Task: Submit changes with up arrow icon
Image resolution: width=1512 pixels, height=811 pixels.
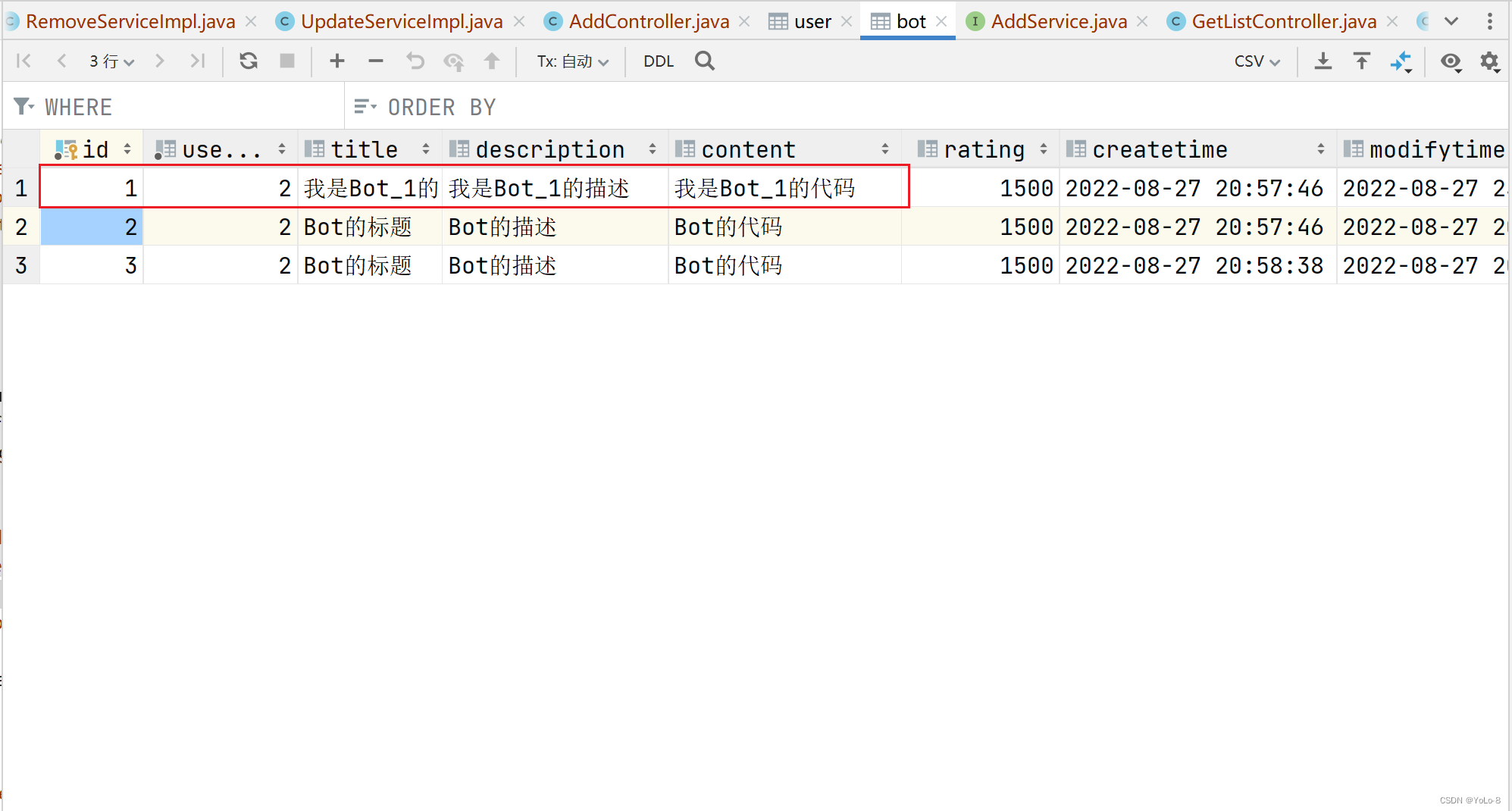Action: (x=492, y=61)
